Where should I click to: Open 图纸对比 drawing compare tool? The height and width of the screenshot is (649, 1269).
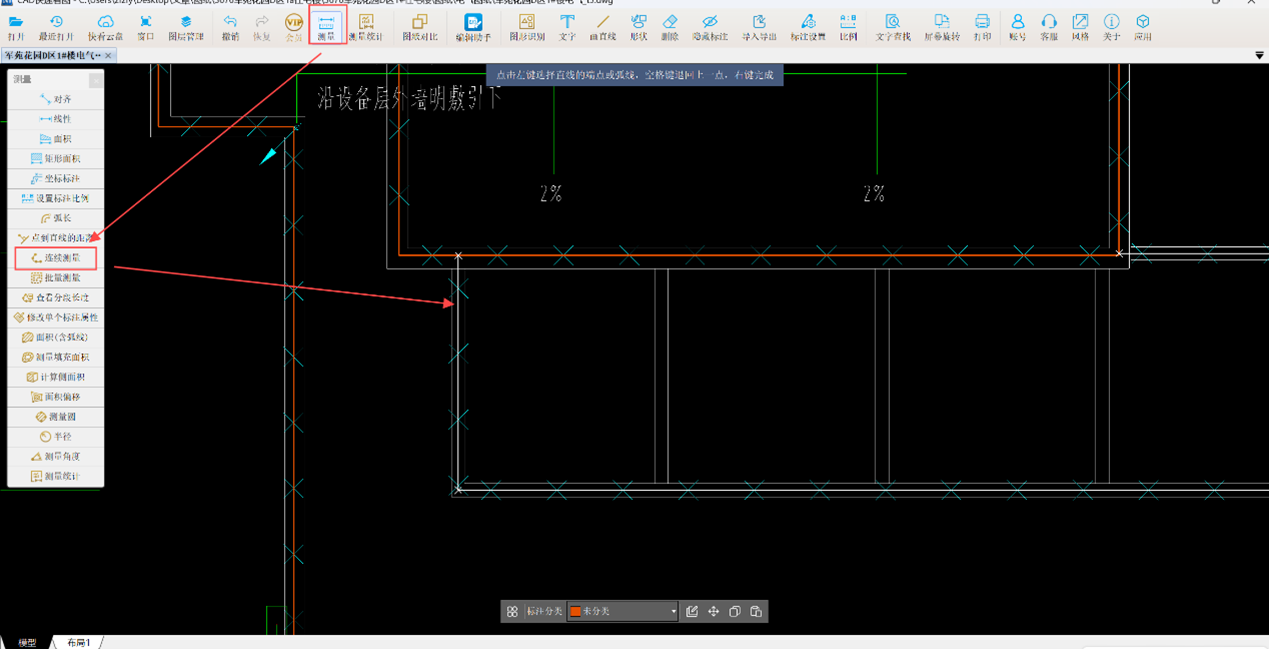[420, 27]
